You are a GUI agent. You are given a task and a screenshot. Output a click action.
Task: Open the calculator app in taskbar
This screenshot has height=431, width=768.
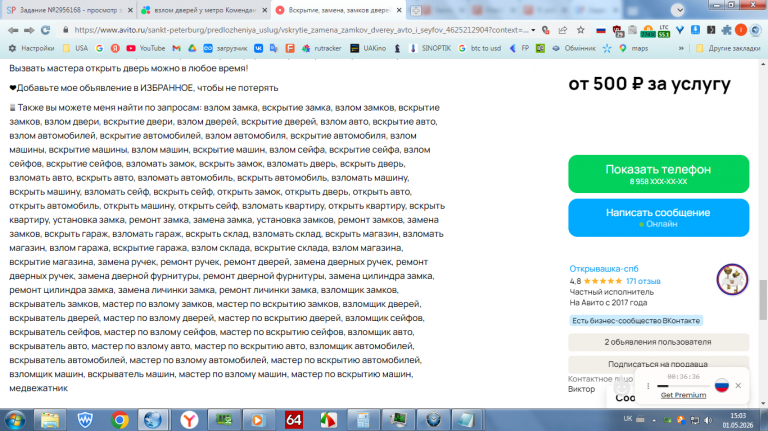362,420
